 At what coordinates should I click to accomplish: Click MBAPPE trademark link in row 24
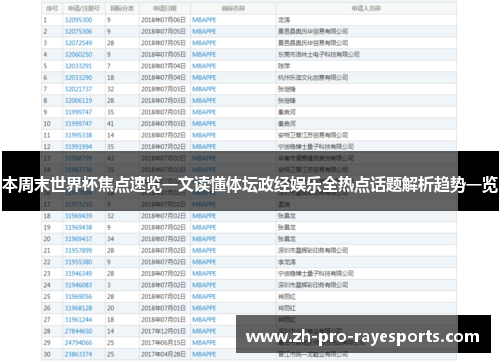tap(204, 285)
